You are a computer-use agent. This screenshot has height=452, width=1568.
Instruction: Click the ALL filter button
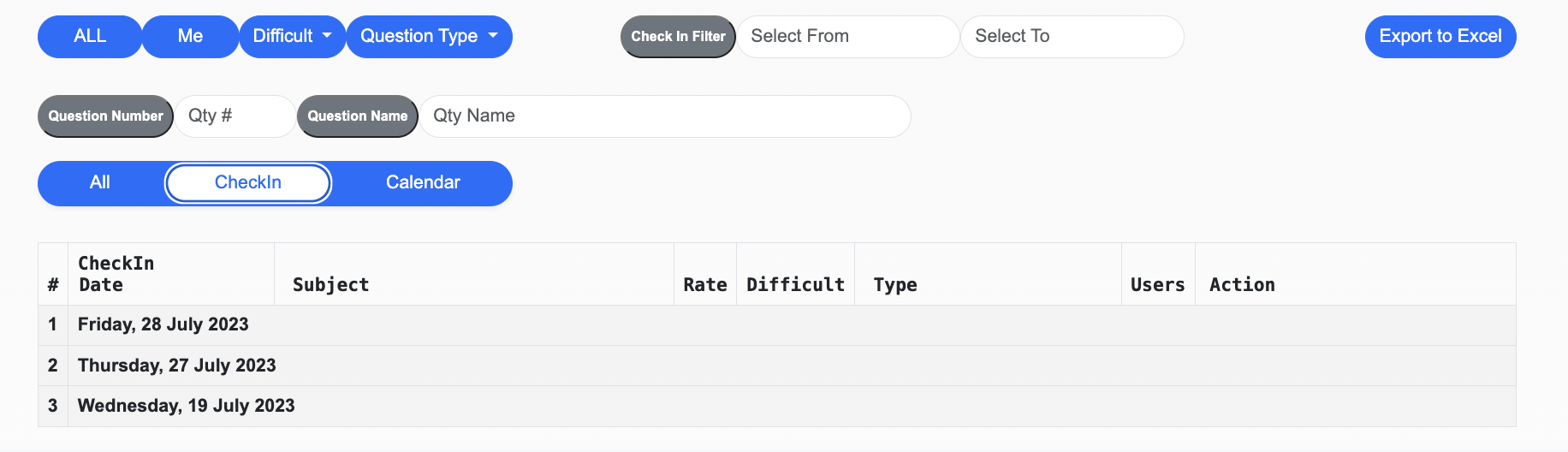90,37
